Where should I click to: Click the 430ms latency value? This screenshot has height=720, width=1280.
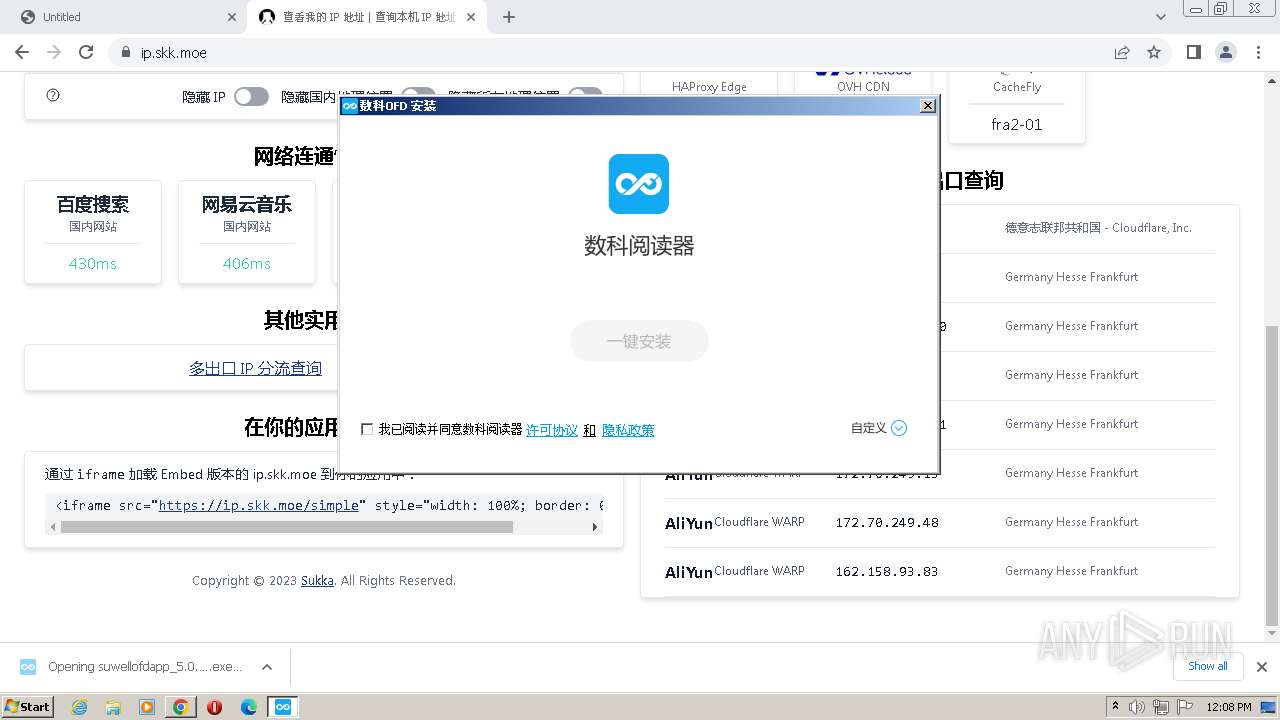(x=93, y=264)
